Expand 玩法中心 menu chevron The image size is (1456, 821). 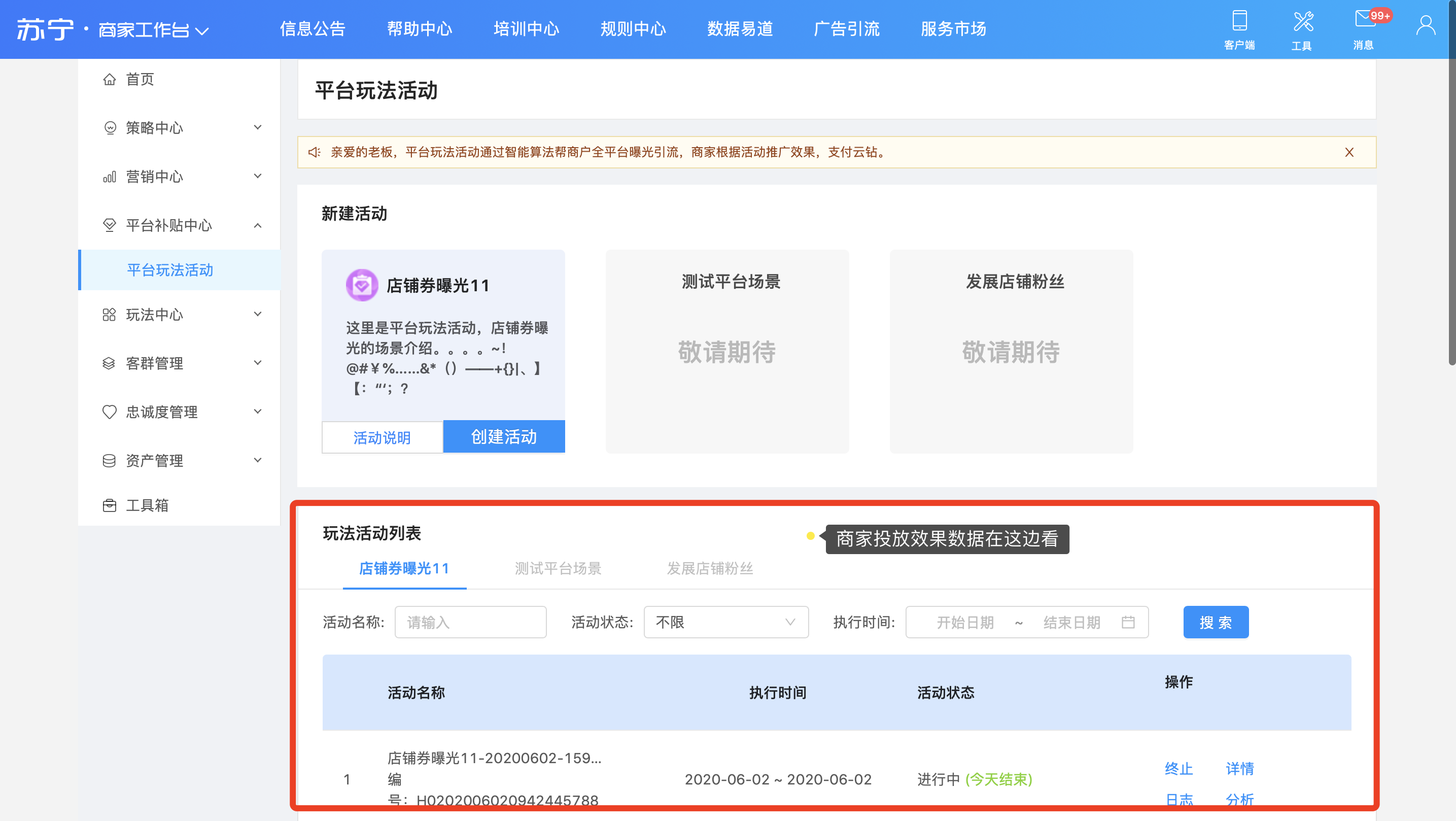(x=258, y=315)
